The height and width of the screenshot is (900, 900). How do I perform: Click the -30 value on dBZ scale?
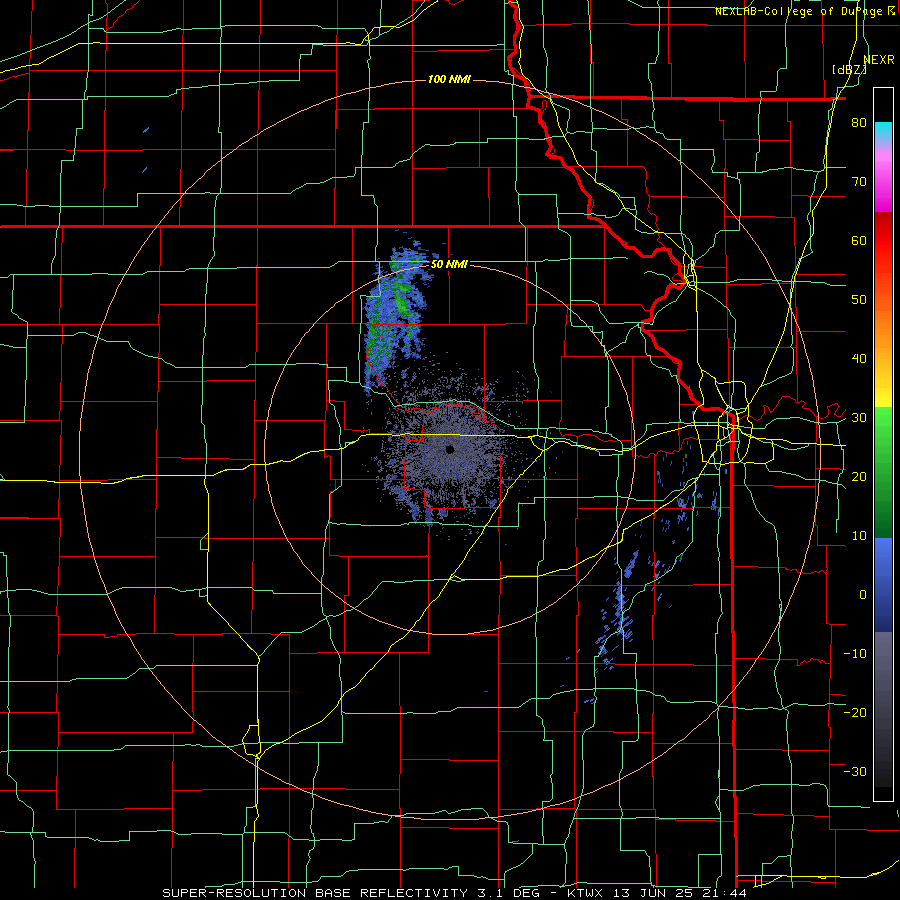pos(855,772)
